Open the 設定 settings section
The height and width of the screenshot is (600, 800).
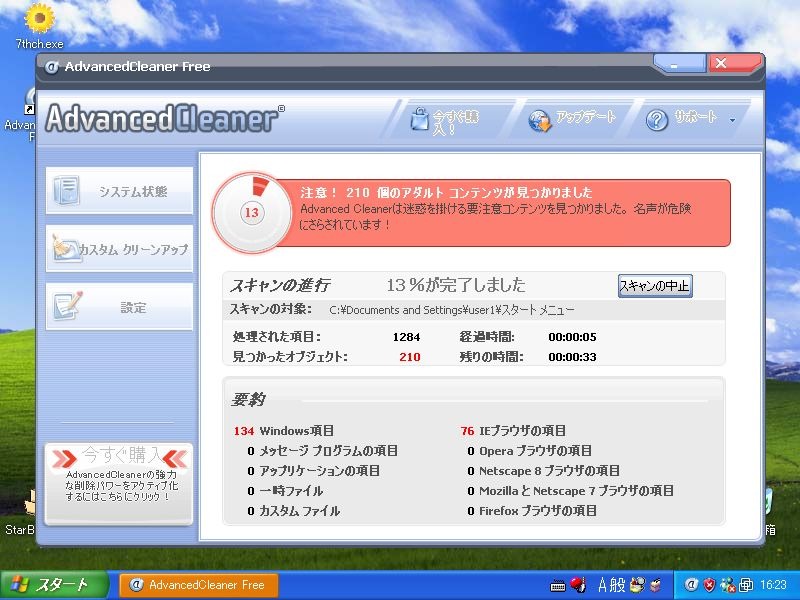pyautogui.click(x=119, y=307)
